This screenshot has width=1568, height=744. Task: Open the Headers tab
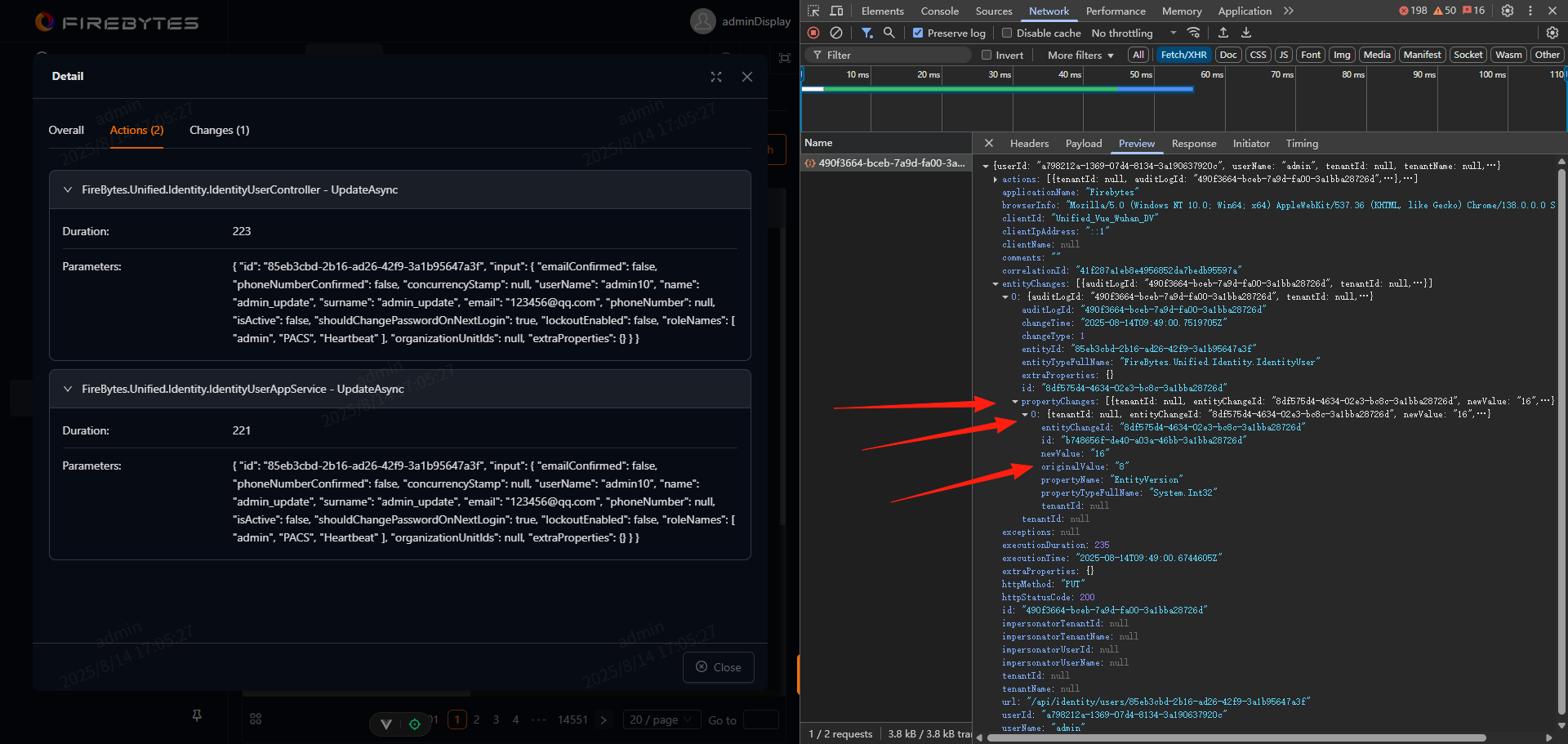[1029, 143]
